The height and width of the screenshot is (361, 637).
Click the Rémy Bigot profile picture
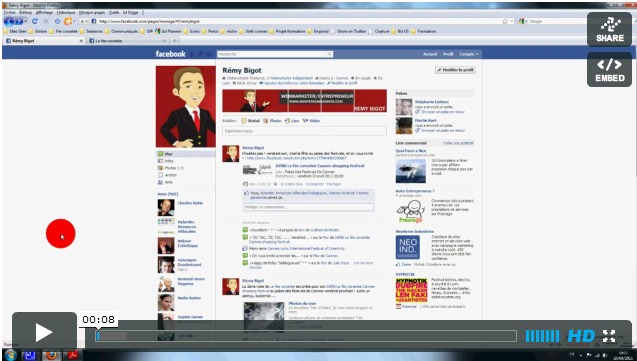pos(186,106)
